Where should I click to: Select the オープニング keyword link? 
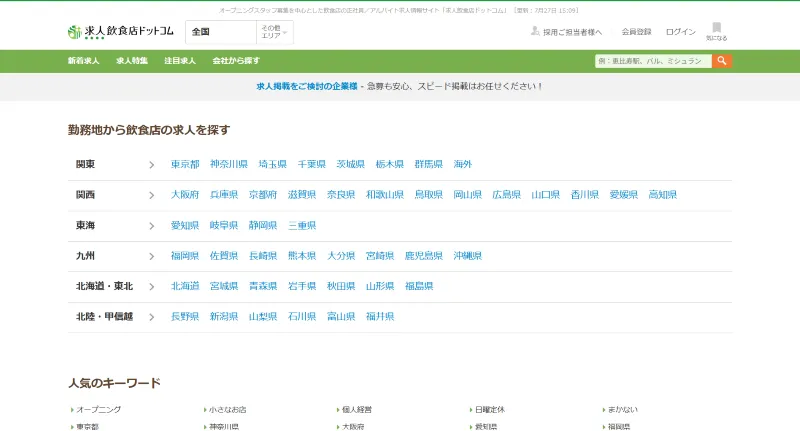(x=98, y=410)
